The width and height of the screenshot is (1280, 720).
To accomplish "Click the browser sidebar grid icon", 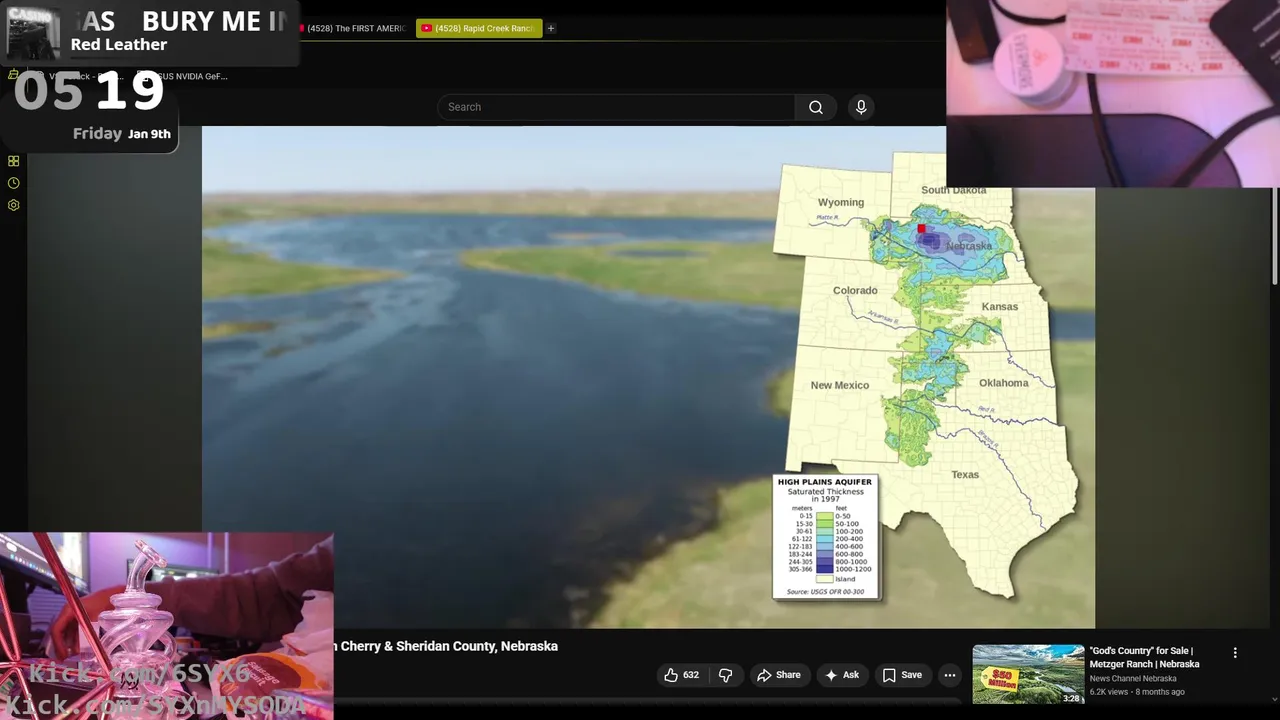I will coord(13,161).
